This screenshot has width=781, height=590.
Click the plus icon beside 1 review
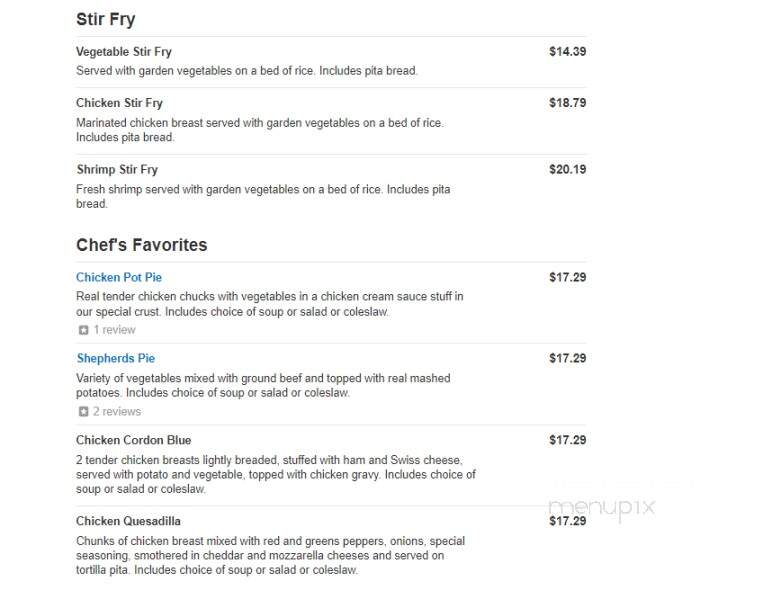click(x=83, y=330)
